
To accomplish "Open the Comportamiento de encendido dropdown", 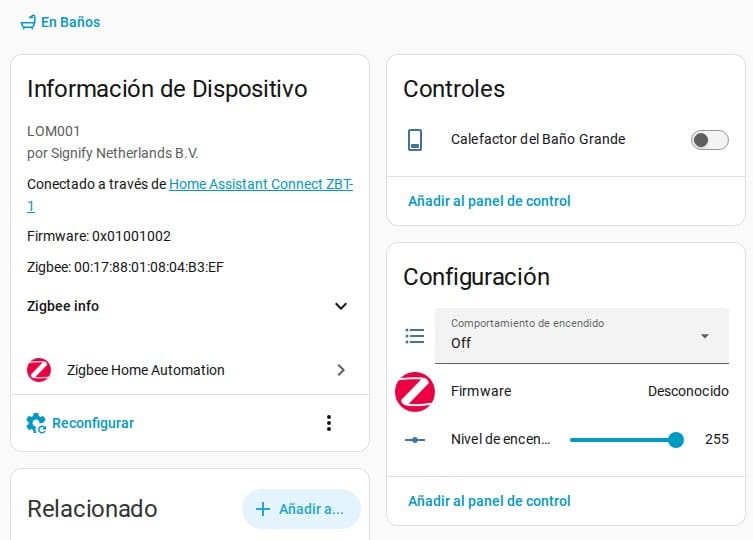I will click(x=582, y=336).
